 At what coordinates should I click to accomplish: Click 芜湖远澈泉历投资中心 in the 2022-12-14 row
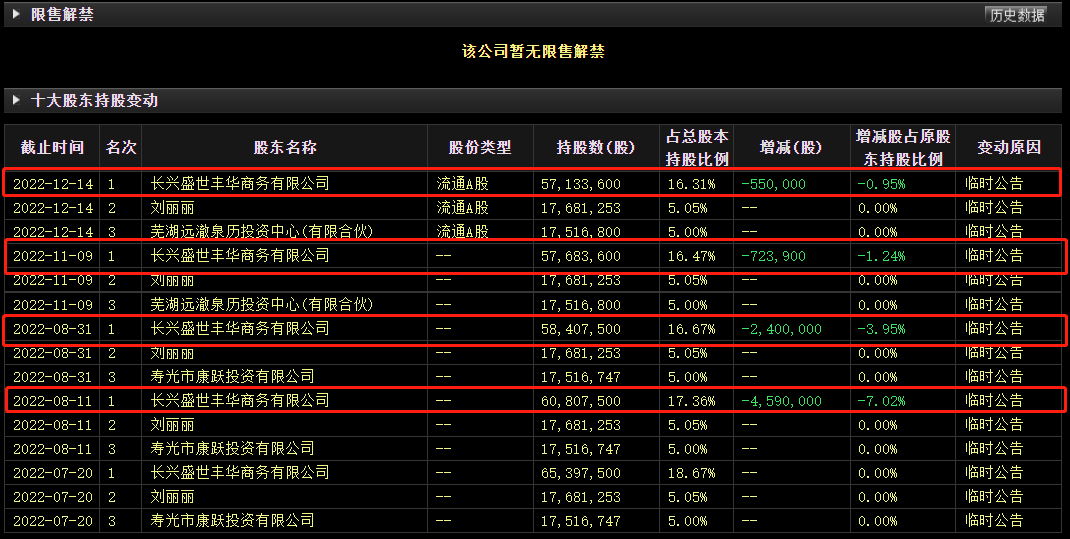261,232
